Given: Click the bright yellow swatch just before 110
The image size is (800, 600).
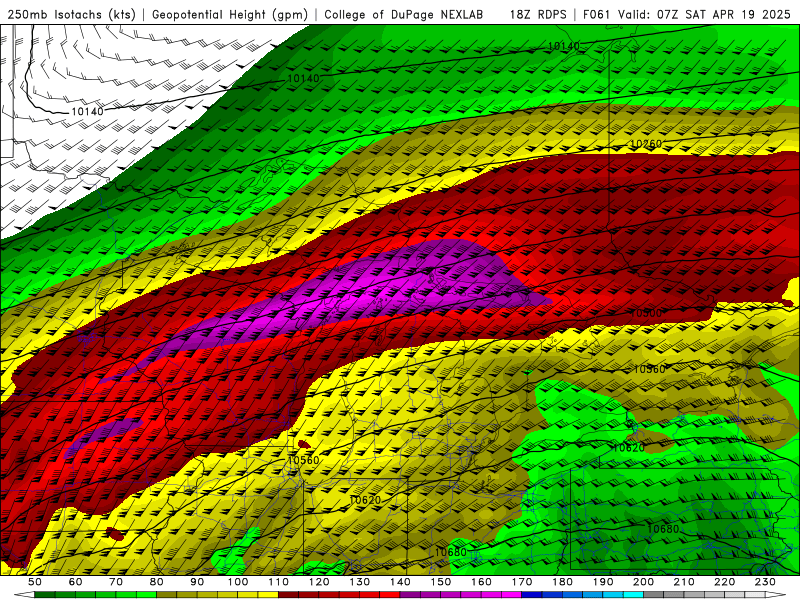Looking at the screenshot, I should coord(268,595).
